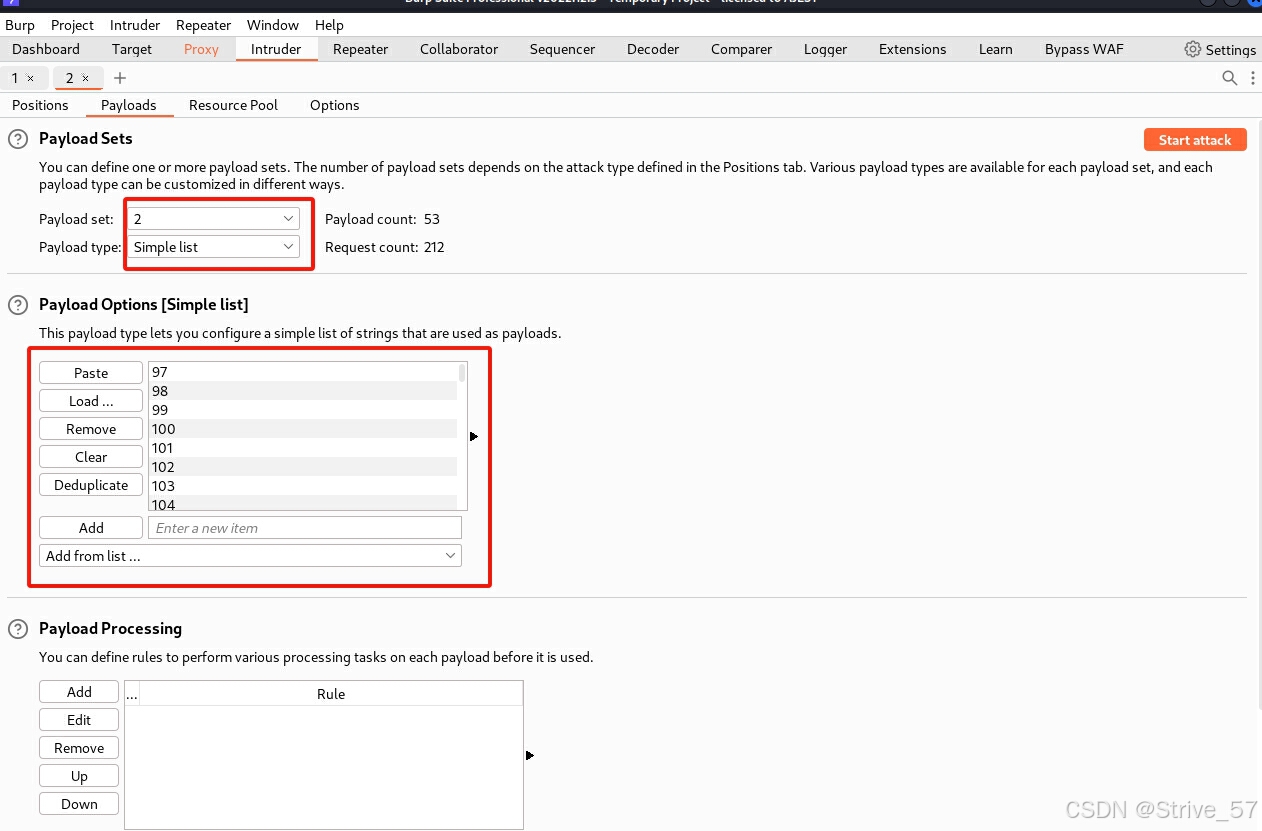Switch to the Dashboard tab
The image size is (1262, 831).
(46, 49)
